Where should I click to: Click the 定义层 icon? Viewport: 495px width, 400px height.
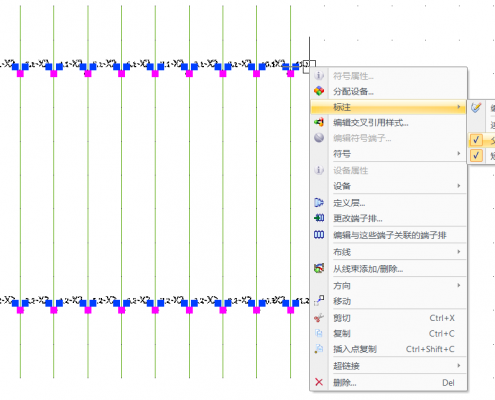(319, 202)
